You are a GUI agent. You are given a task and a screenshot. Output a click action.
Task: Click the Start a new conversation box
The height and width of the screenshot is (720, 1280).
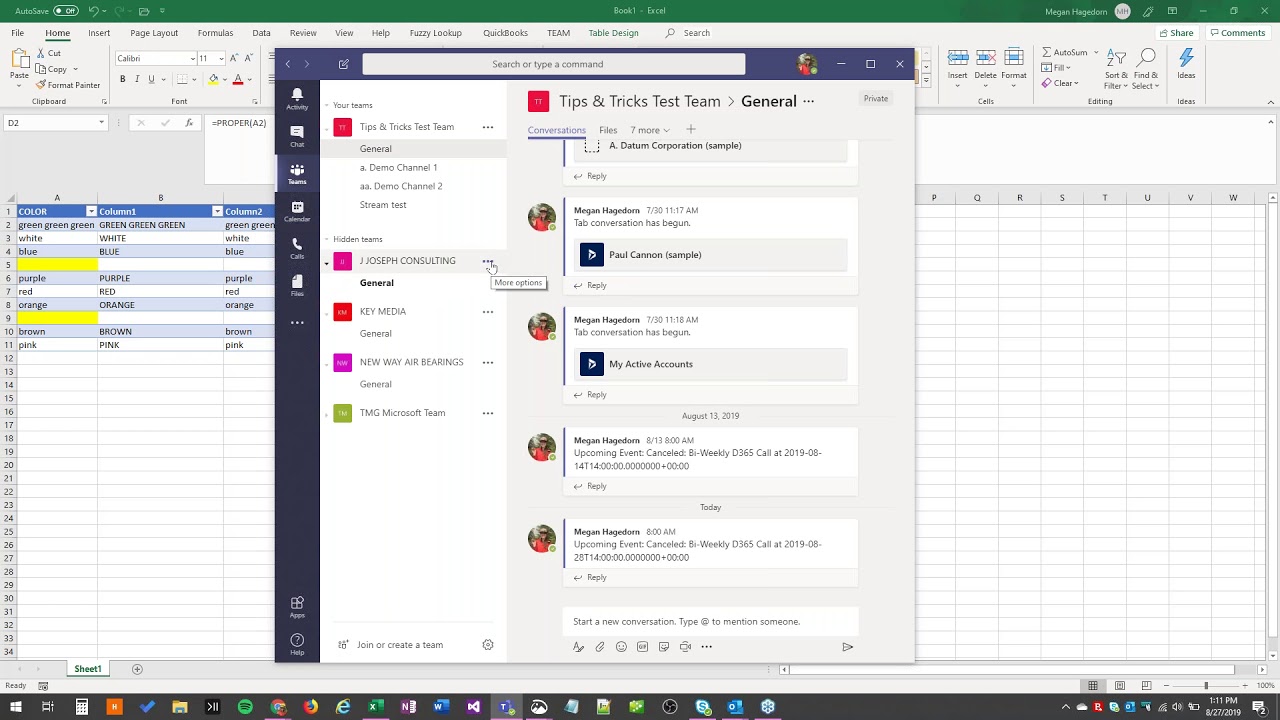pos(710,622)
